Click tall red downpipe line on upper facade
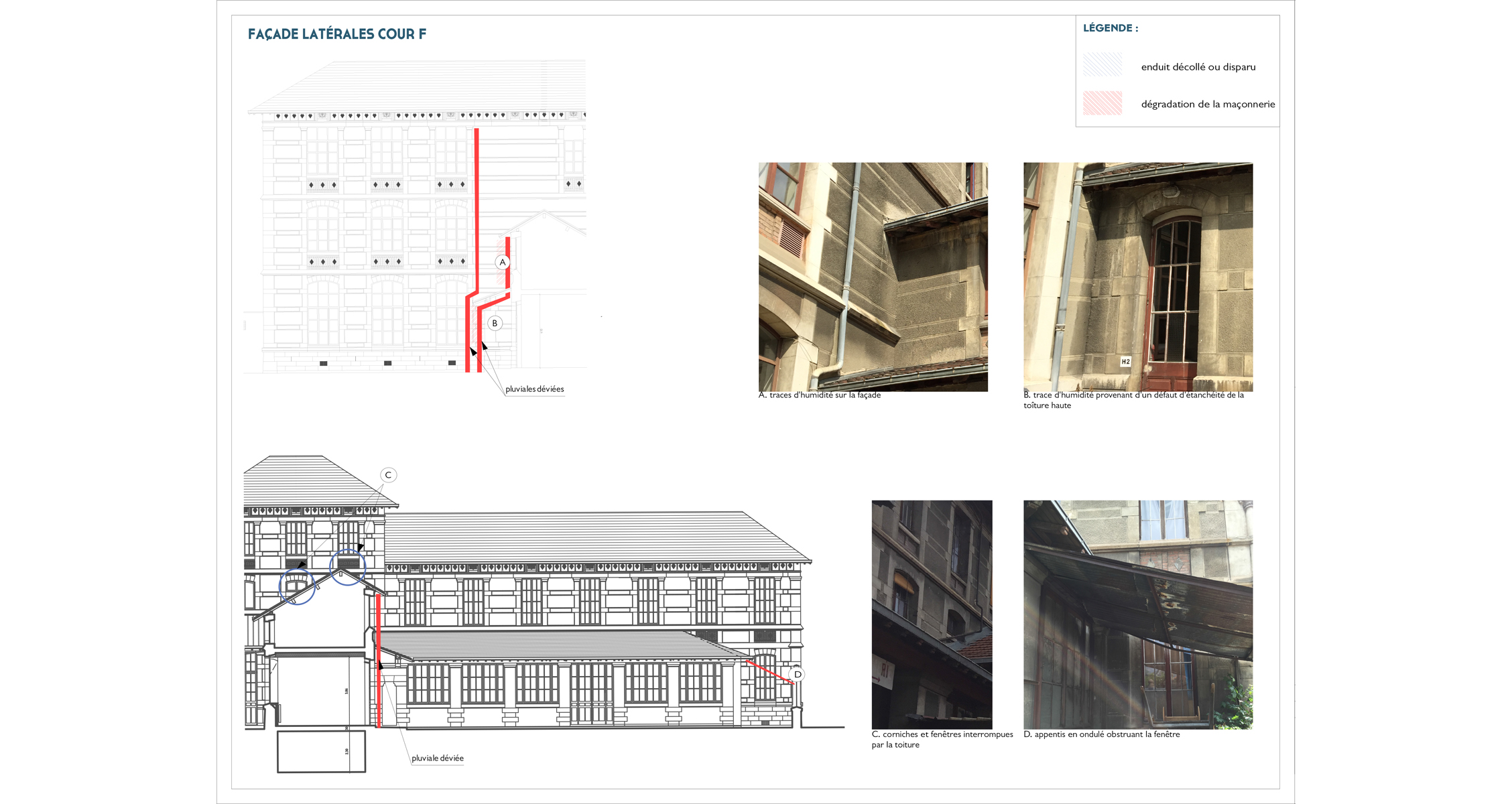The image size is (1512, 804). pos(477,201)
